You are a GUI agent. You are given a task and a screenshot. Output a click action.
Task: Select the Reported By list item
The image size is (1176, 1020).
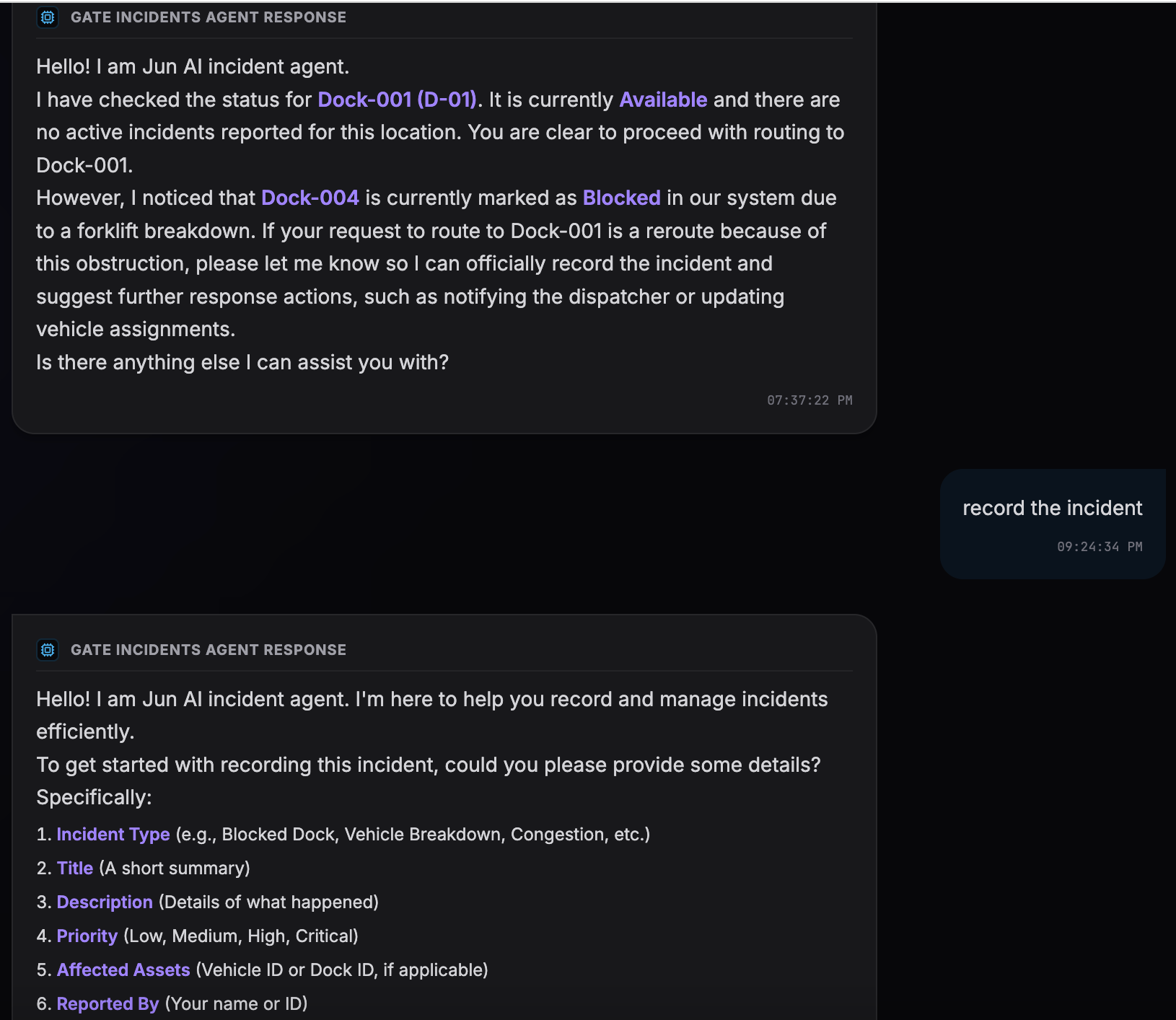pyautogui.click(x=172, y=1004)
